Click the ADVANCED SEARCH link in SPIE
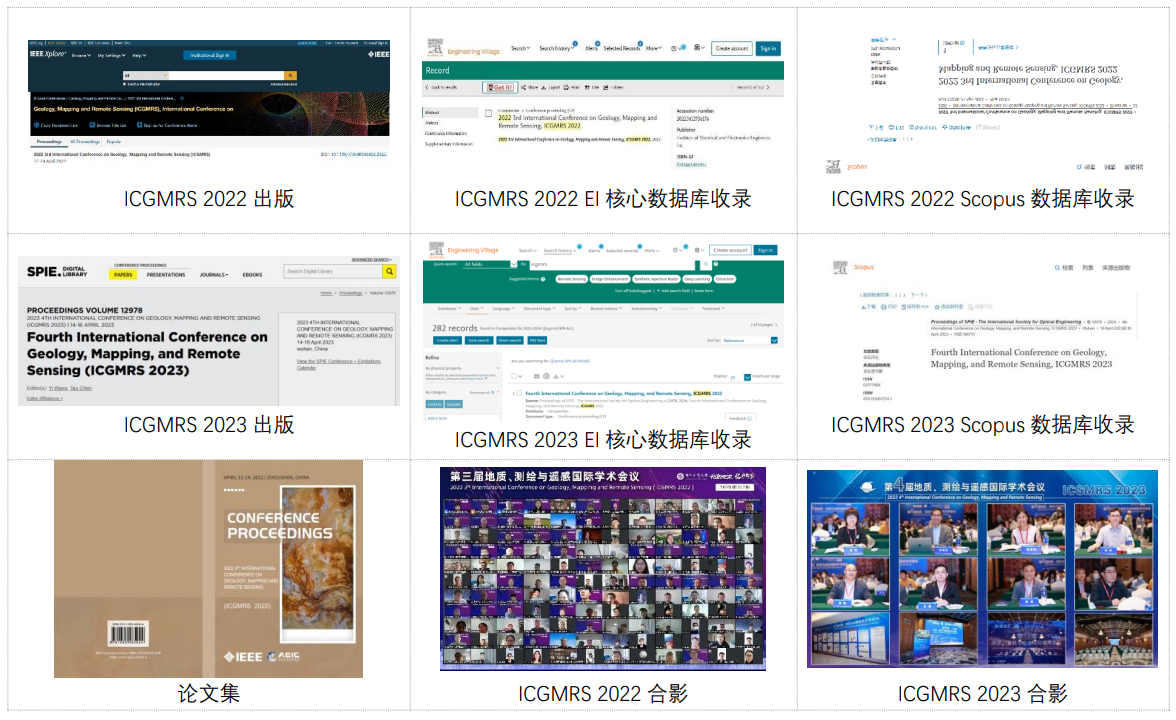 tap(371, 260)
